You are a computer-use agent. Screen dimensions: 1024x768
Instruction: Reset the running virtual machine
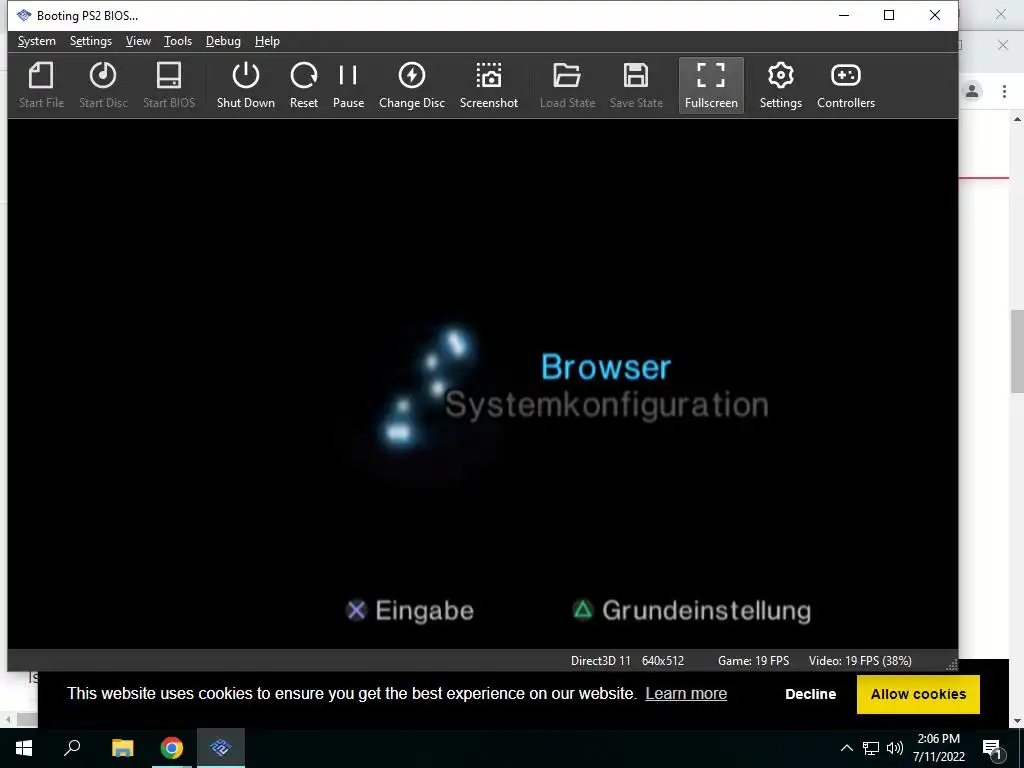tap(304, 85)
